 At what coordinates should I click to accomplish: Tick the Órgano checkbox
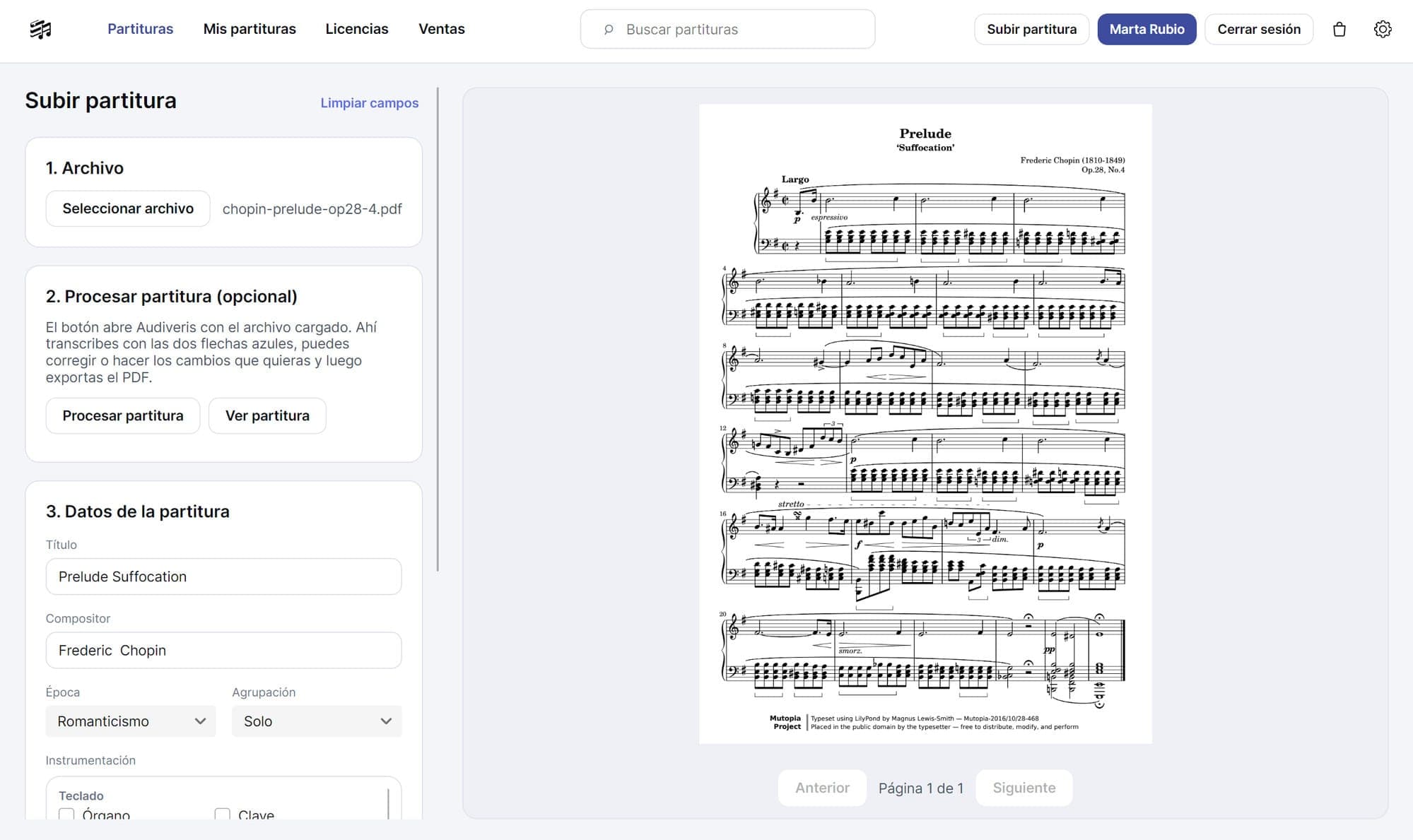pos(66,815)
